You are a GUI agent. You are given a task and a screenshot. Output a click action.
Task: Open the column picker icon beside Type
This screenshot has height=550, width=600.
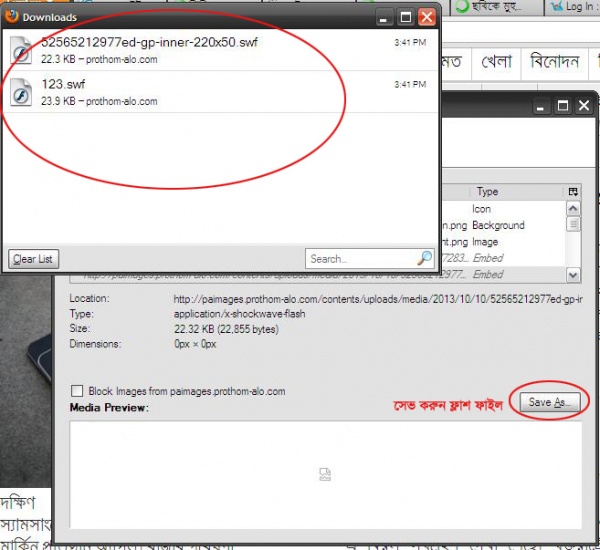[573, 192]
